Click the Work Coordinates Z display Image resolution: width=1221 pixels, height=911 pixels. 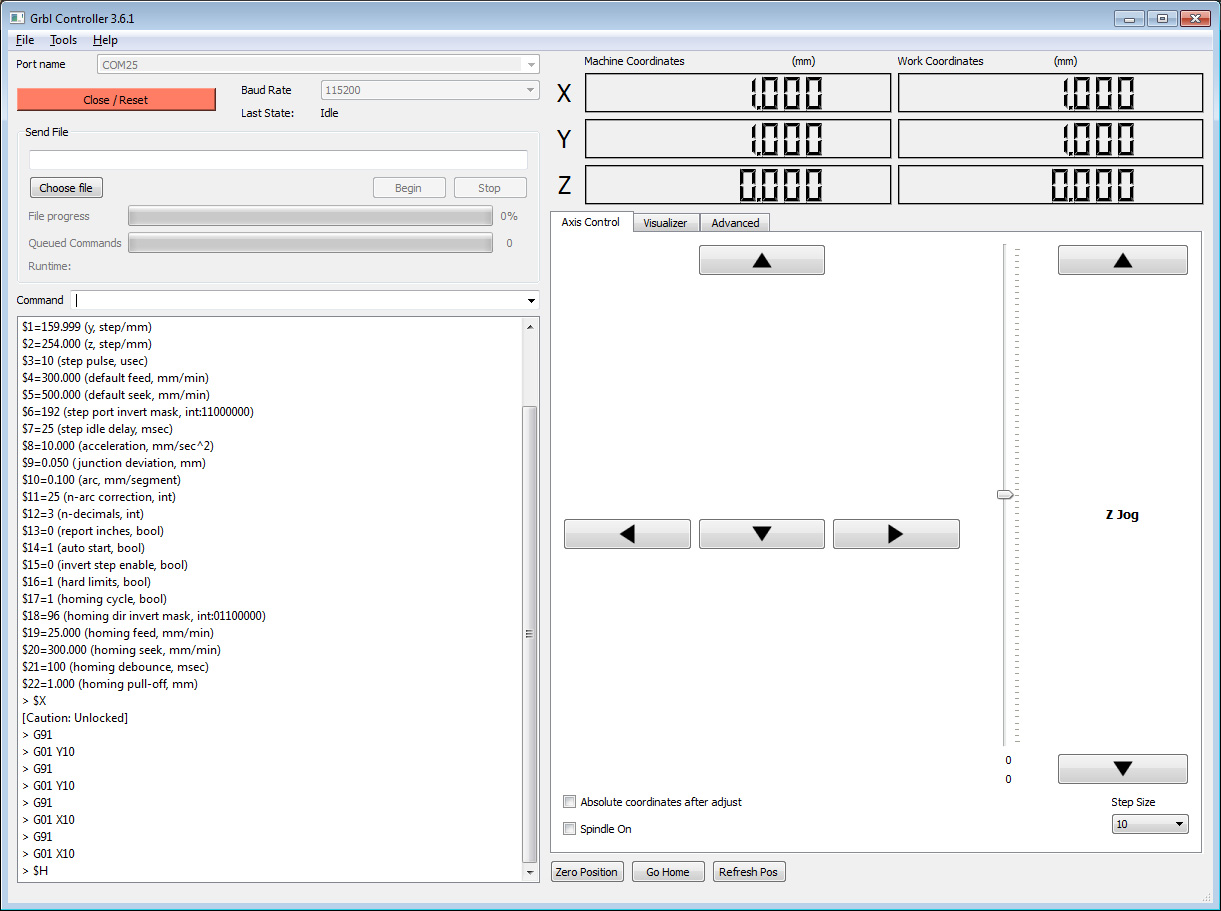[x=1050, y=185]
